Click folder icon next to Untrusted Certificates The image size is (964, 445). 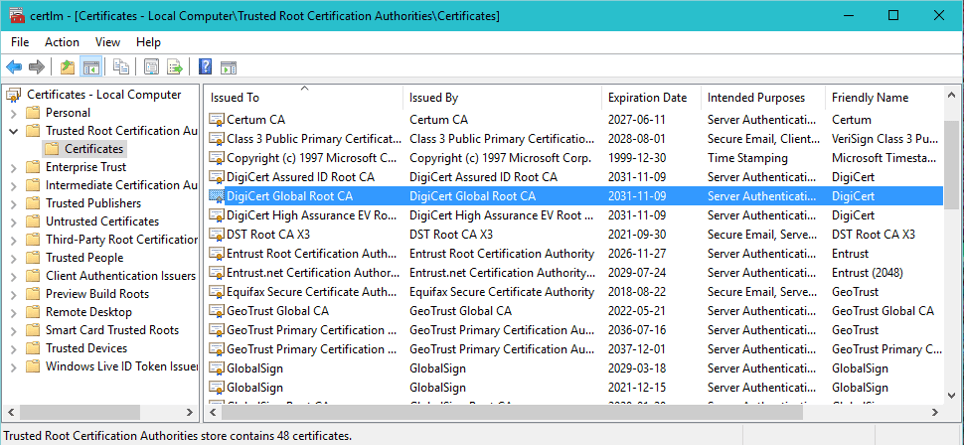tap(34, 221)
